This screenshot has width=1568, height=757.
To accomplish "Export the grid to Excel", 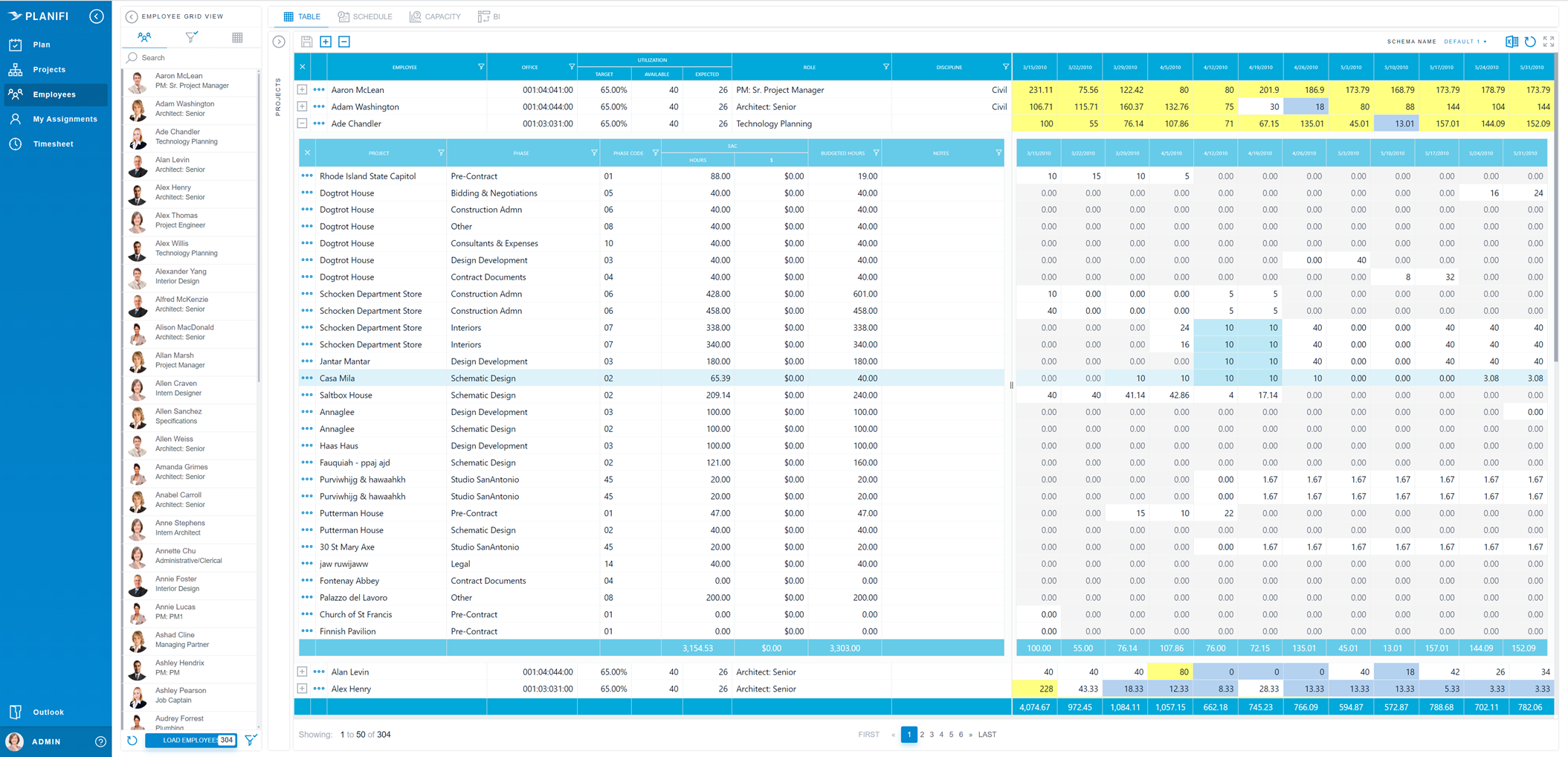I will pos(1510,42).
